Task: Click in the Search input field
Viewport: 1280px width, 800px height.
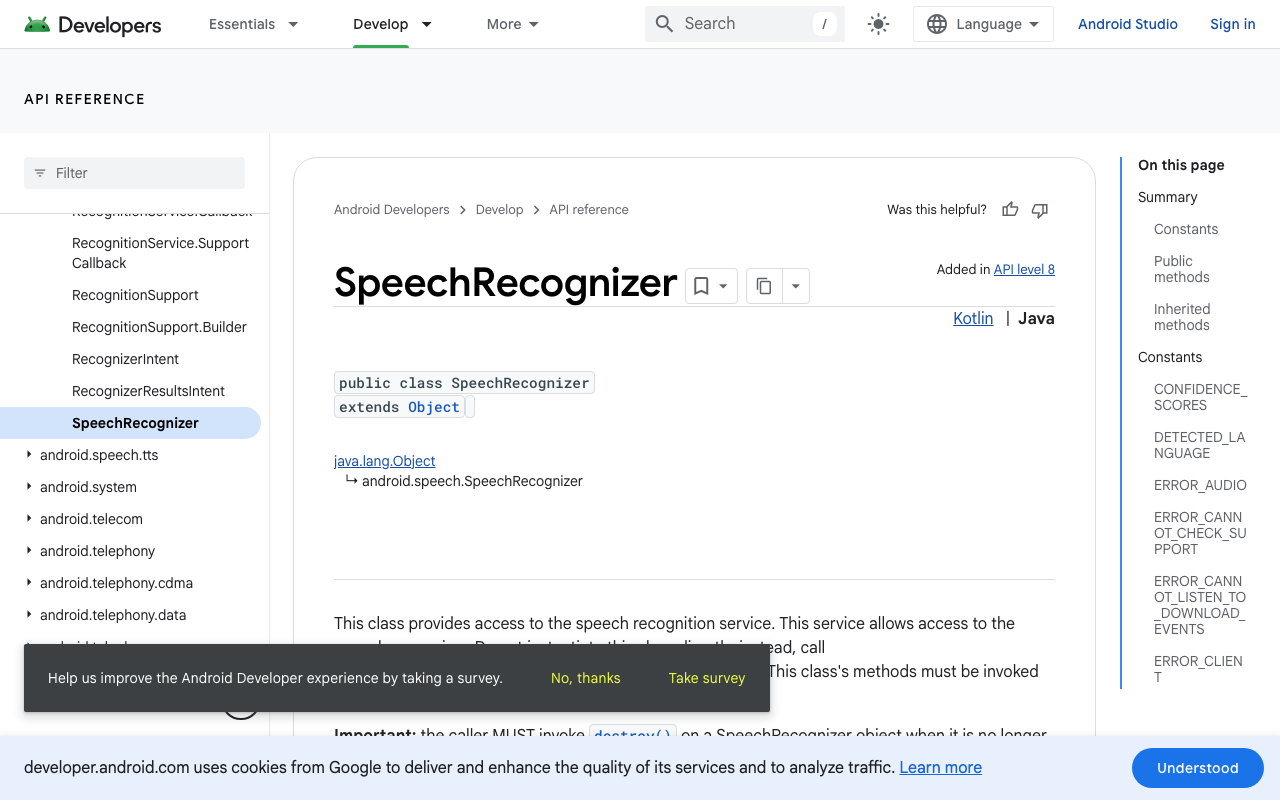Action: 745,24
